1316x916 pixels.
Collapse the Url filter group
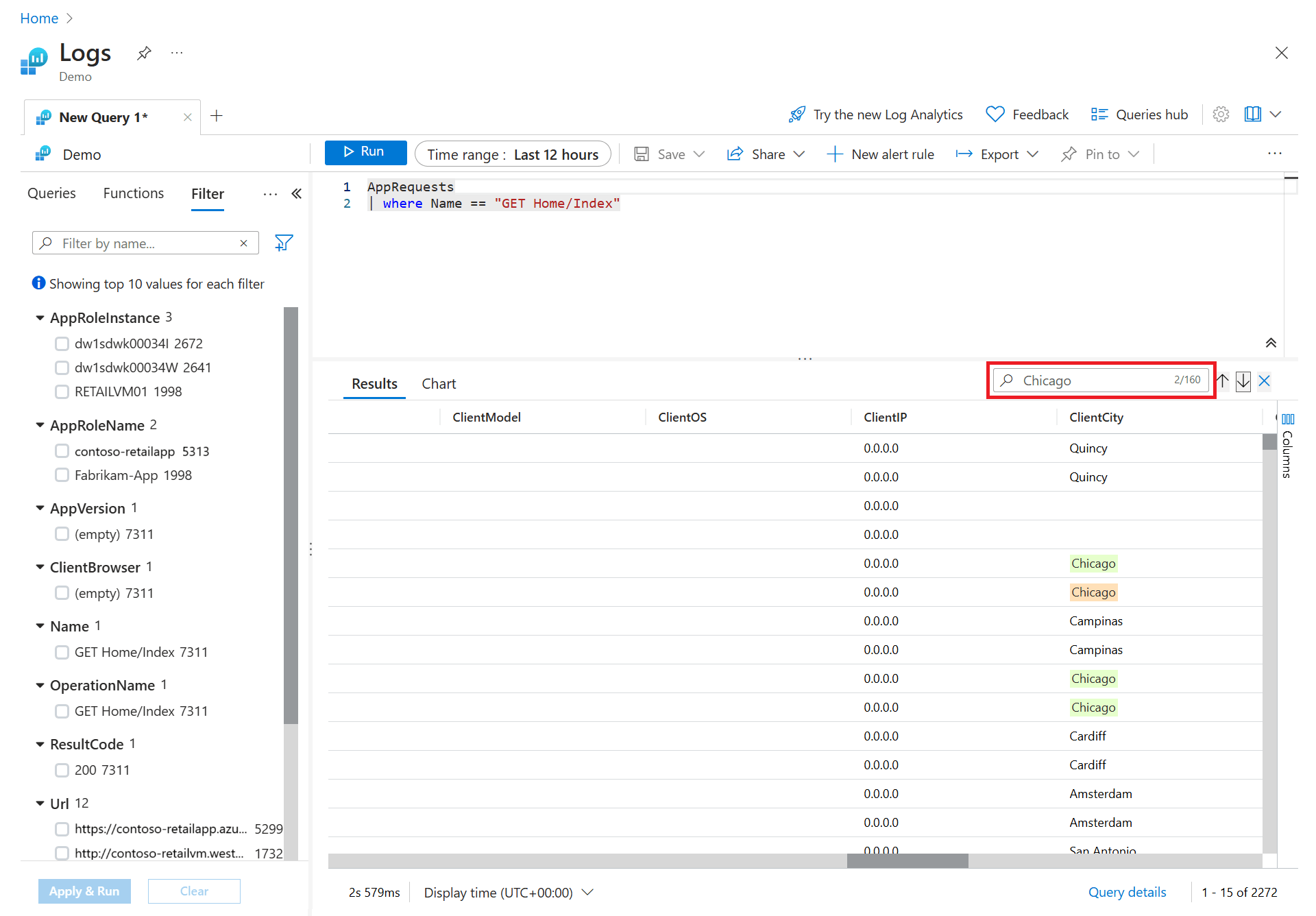tap(40, 804)
